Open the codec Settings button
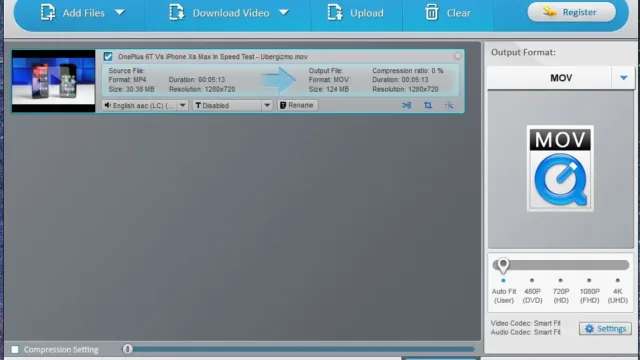This screenshot has height=360, width=640. 605,329
